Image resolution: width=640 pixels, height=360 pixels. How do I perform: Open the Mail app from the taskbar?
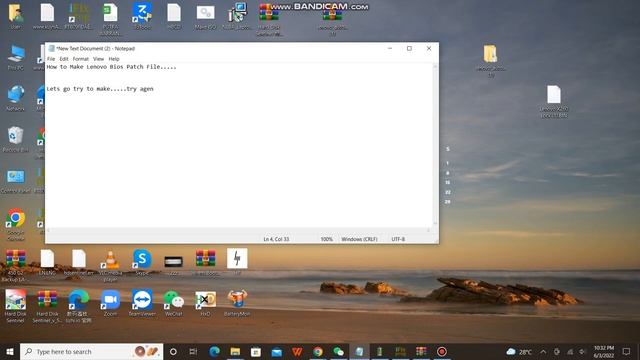click(x=277, y=351)
